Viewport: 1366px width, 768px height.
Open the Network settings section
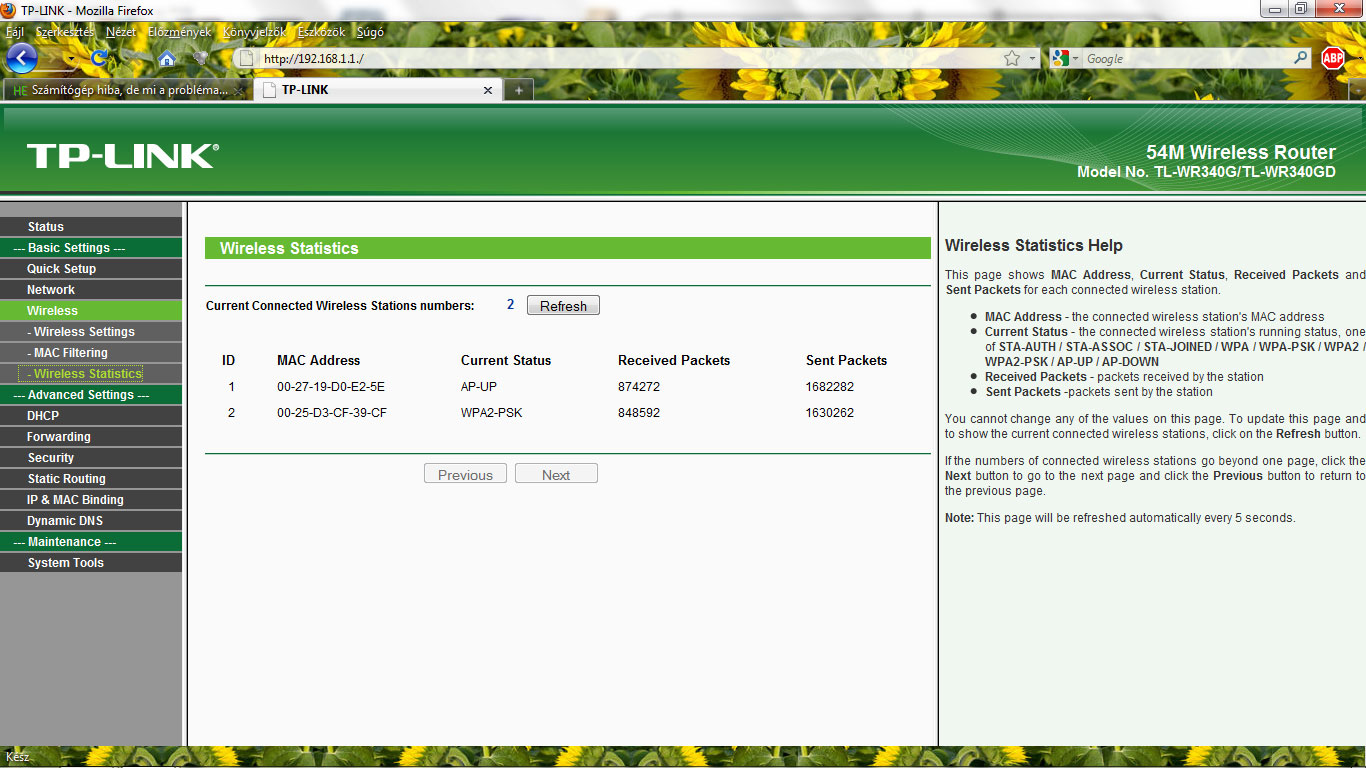point(91,290)
